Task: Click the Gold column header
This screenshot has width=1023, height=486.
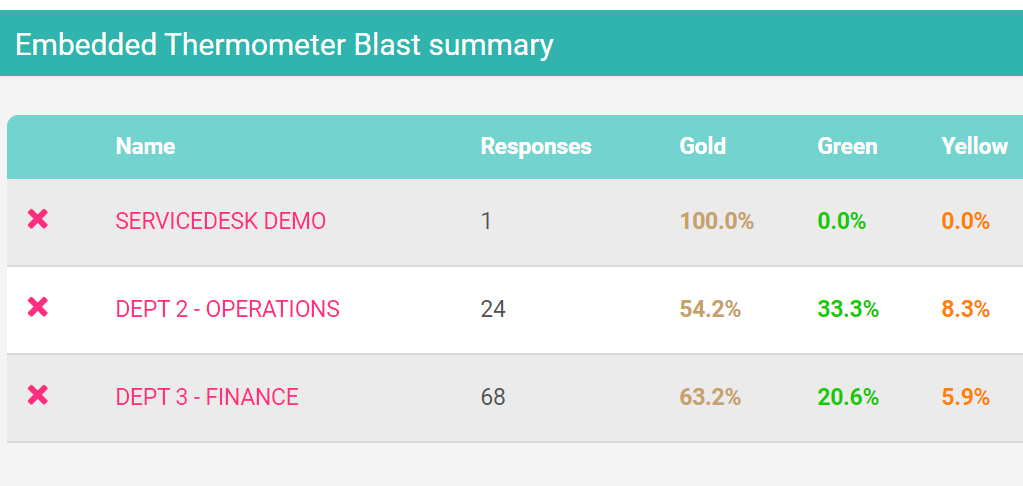Action: click(x=703, y=146)
